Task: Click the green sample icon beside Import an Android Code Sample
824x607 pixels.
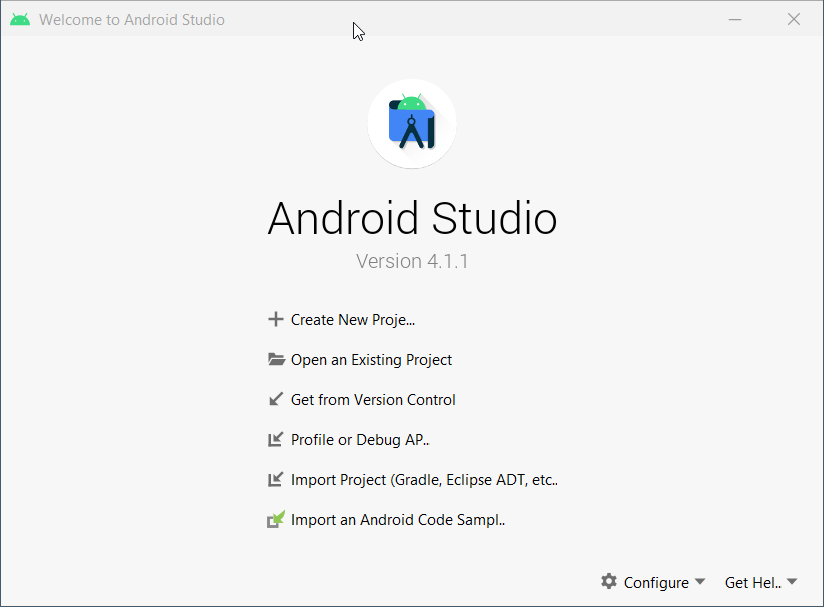Action: [276, 519]
